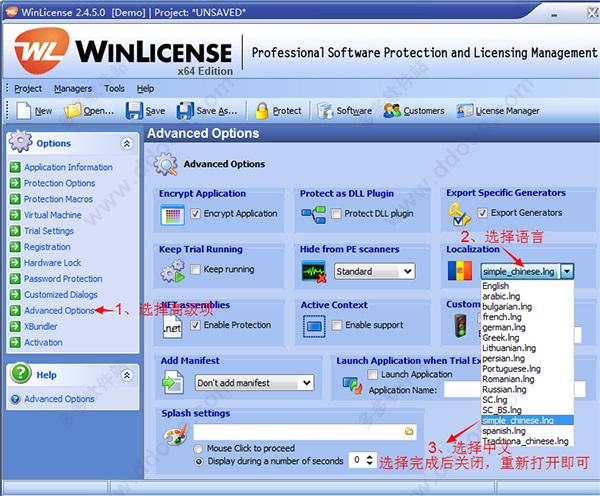The image size is (600, 496).
Task: Collapse the Options panel chevron
Action: [127, 143]
